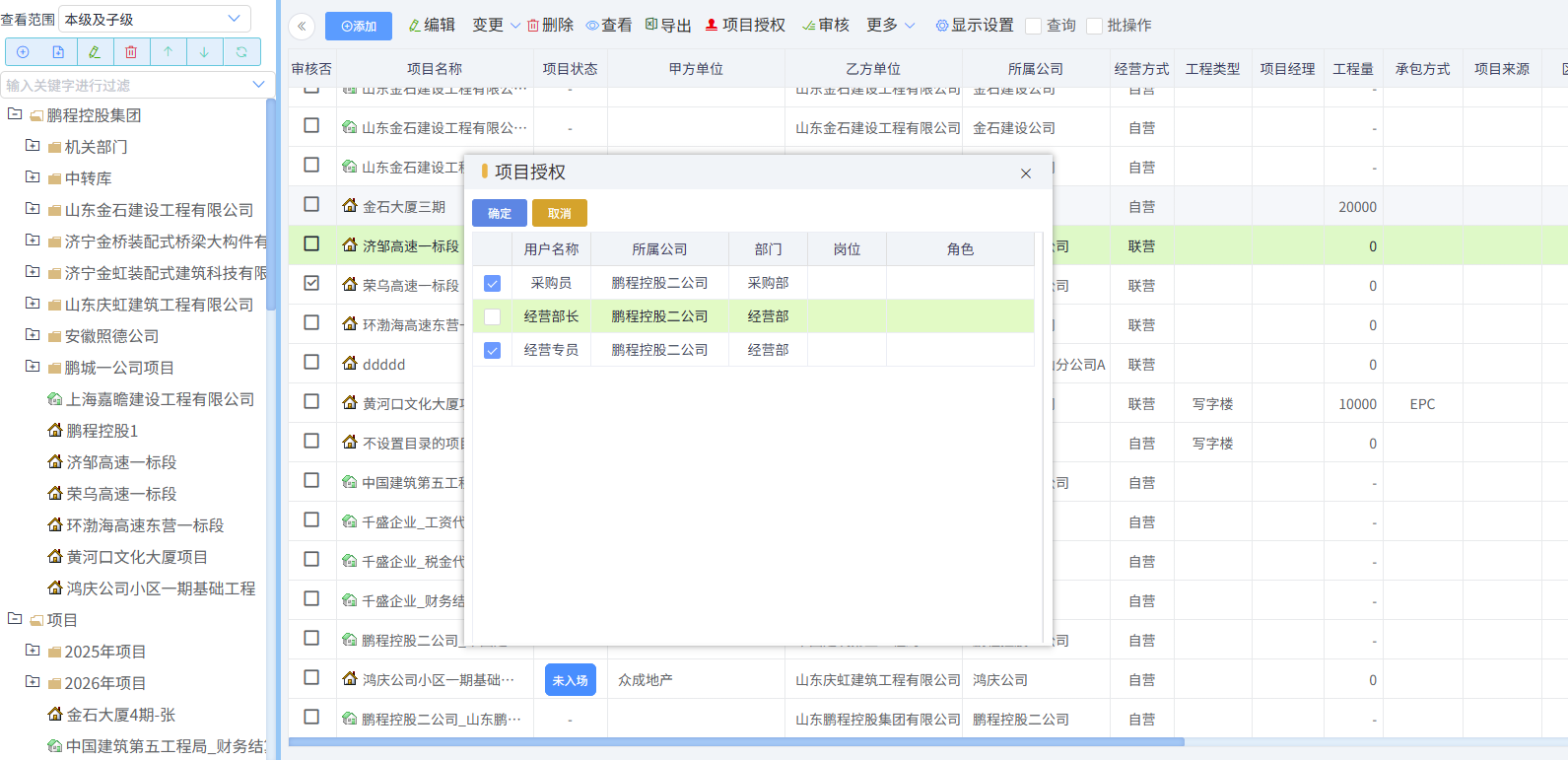
Task: Check the 金石大厦三期 row checkbox
Action: (x=311, y=204)
